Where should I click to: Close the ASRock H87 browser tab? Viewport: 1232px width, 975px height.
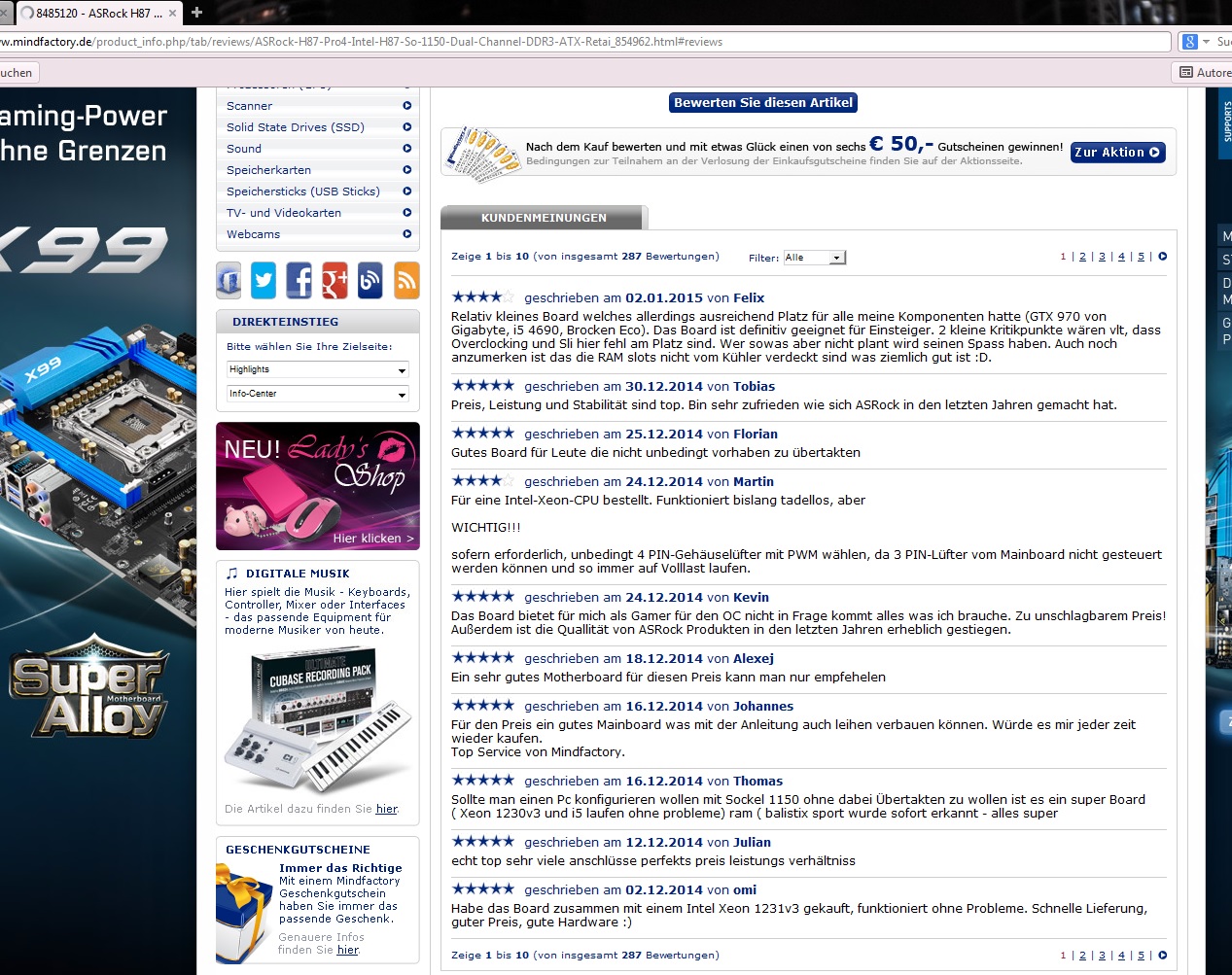click(173, 13)
